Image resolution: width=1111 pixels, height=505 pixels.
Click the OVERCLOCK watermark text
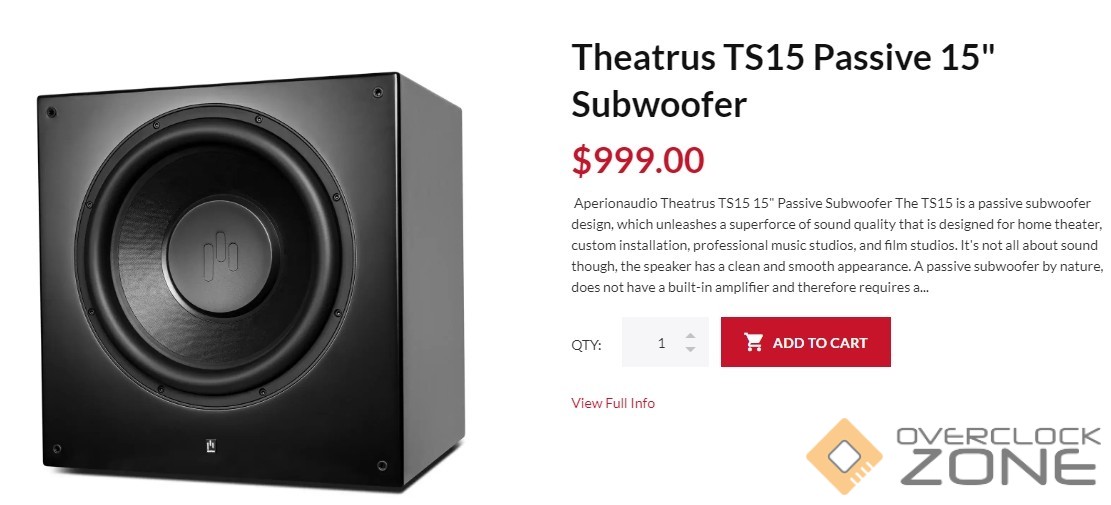[x=997, y=437]
